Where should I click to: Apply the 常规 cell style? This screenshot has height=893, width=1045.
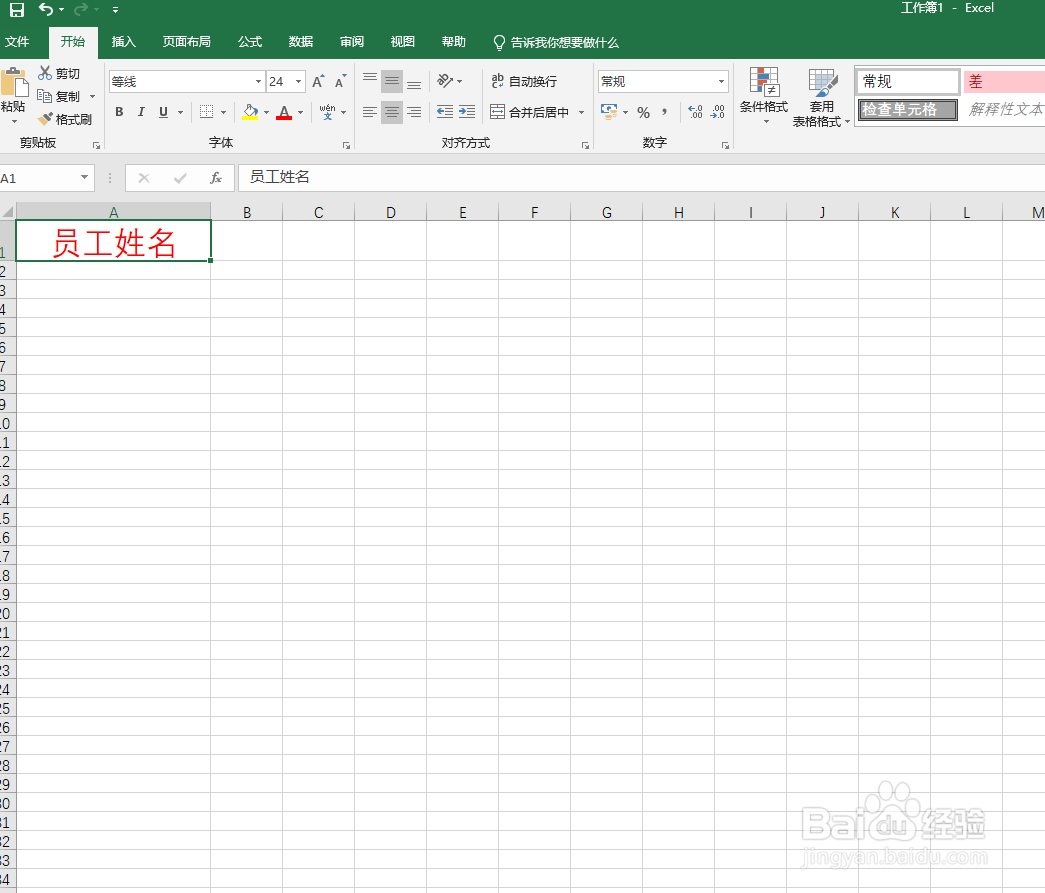point(908,82)
